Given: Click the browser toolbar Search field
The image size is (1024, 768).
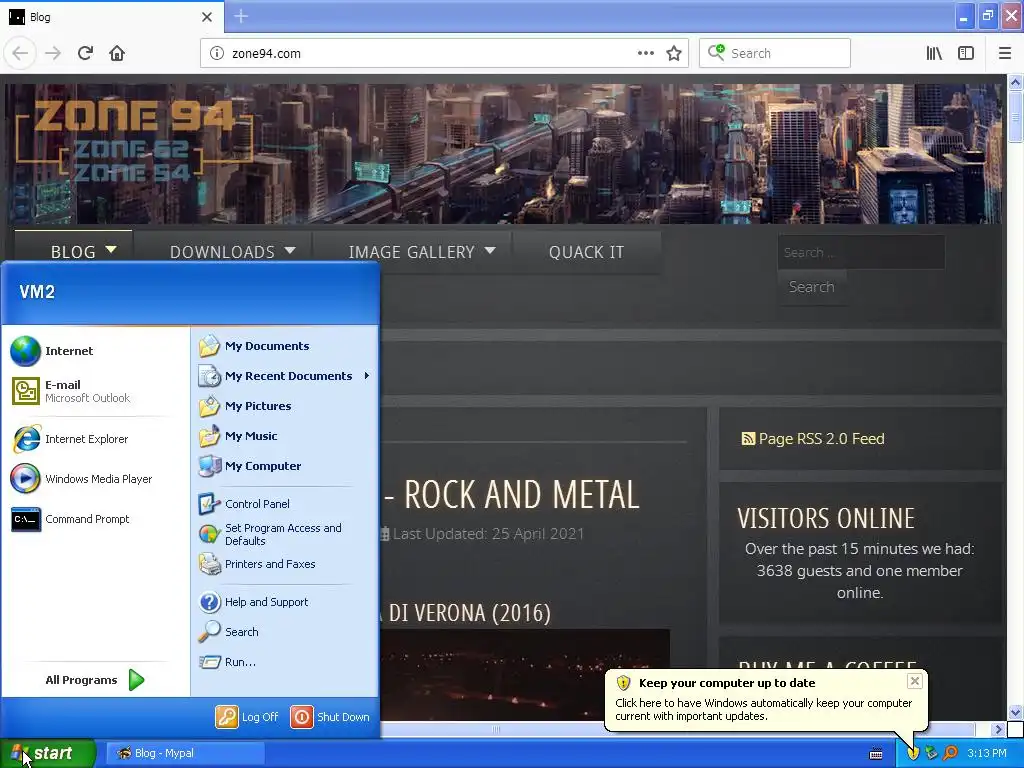Looking at the screenshot, I should pos(775,54).
